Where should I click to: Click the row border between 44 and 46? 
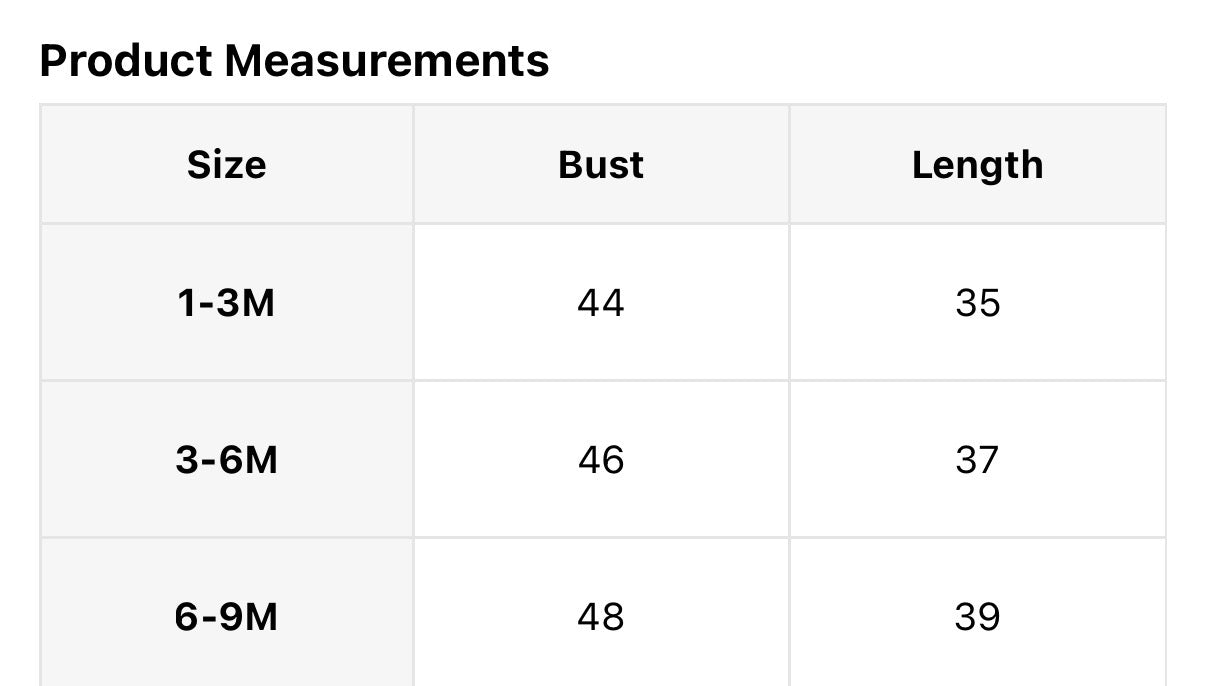[x=601, y=381]
